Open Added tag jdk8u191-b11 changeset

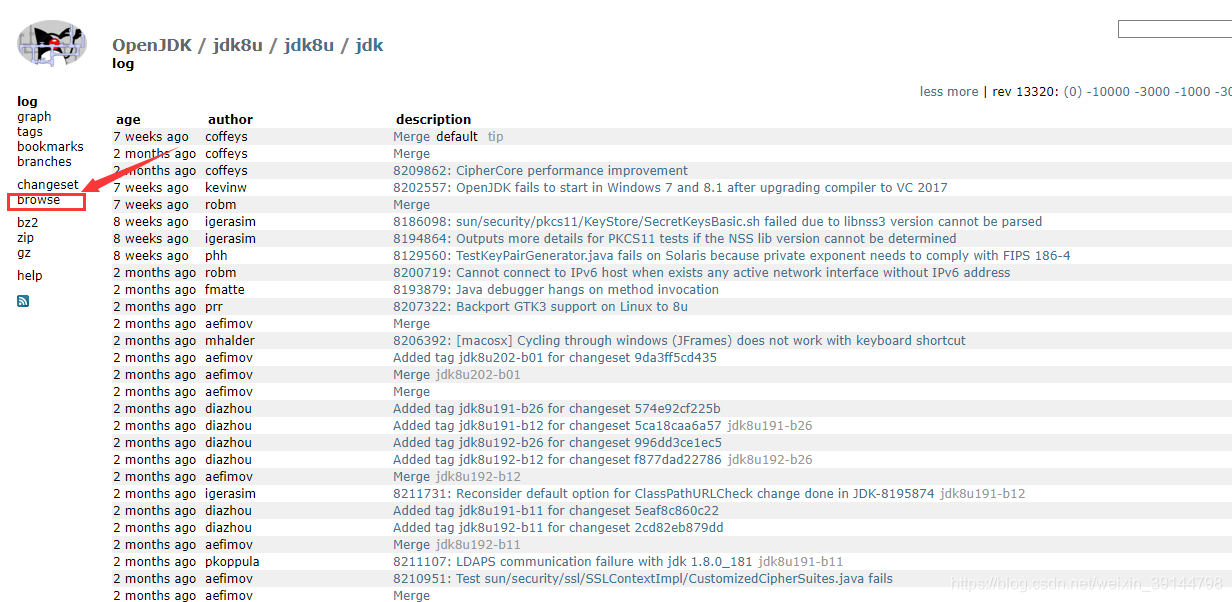point(556,511)
